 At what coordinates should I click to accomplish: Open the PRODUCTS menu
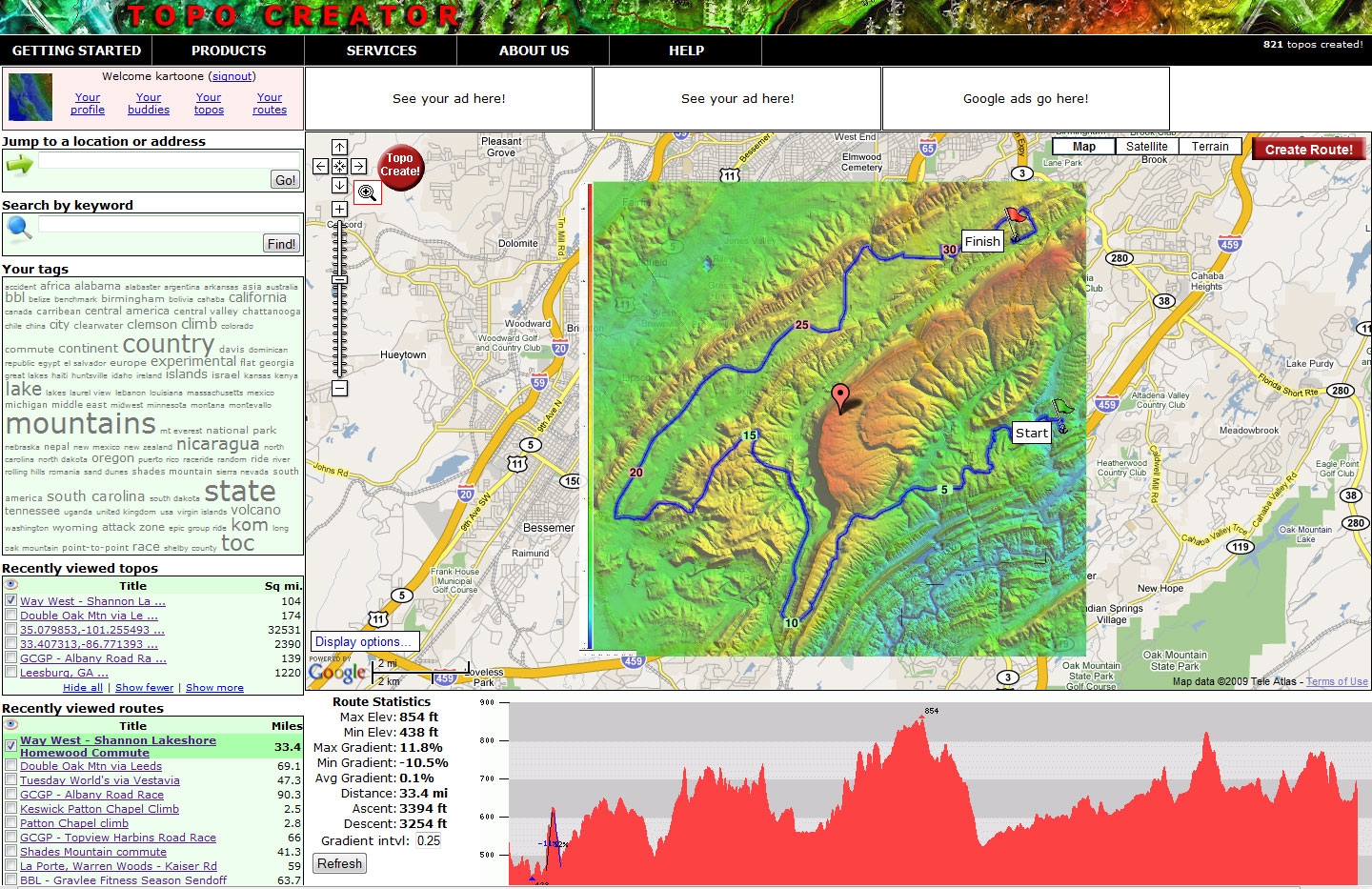pyautogui.click(x=229, y=51)
